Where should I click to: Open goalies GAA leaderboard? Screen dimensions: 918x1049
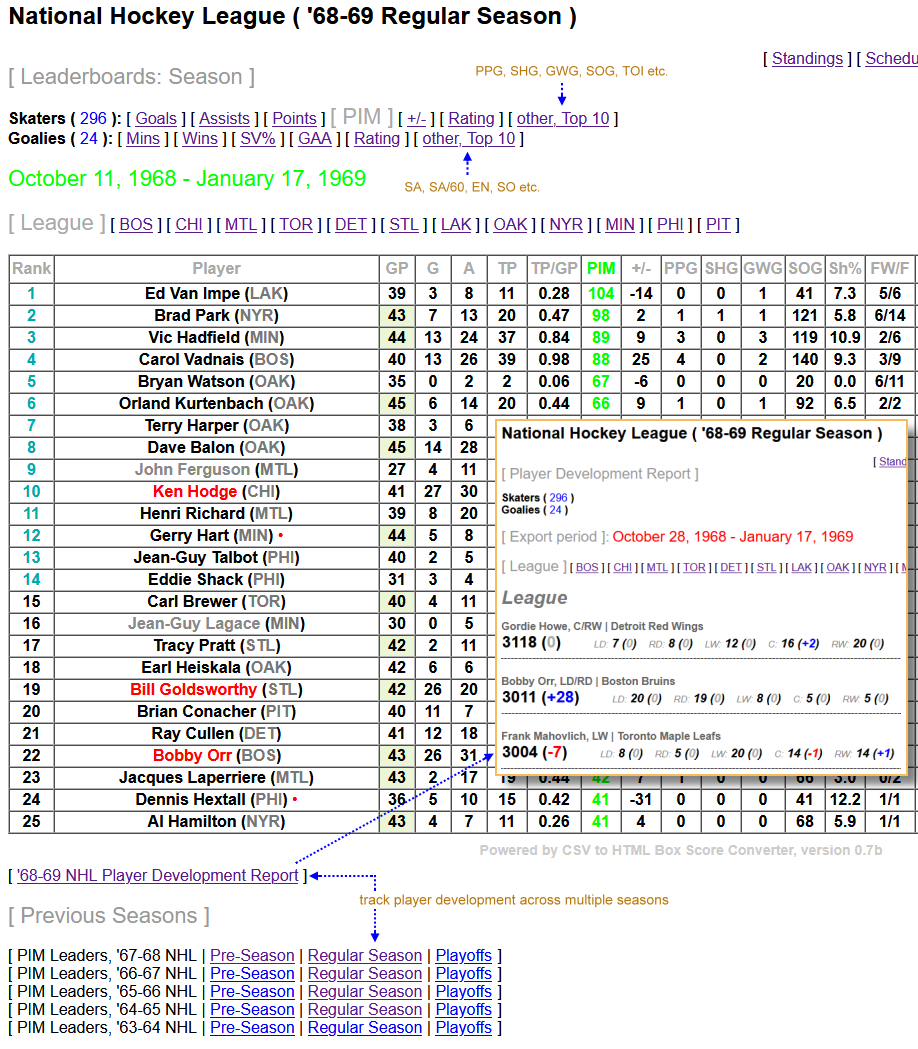[x=315, y=139]
